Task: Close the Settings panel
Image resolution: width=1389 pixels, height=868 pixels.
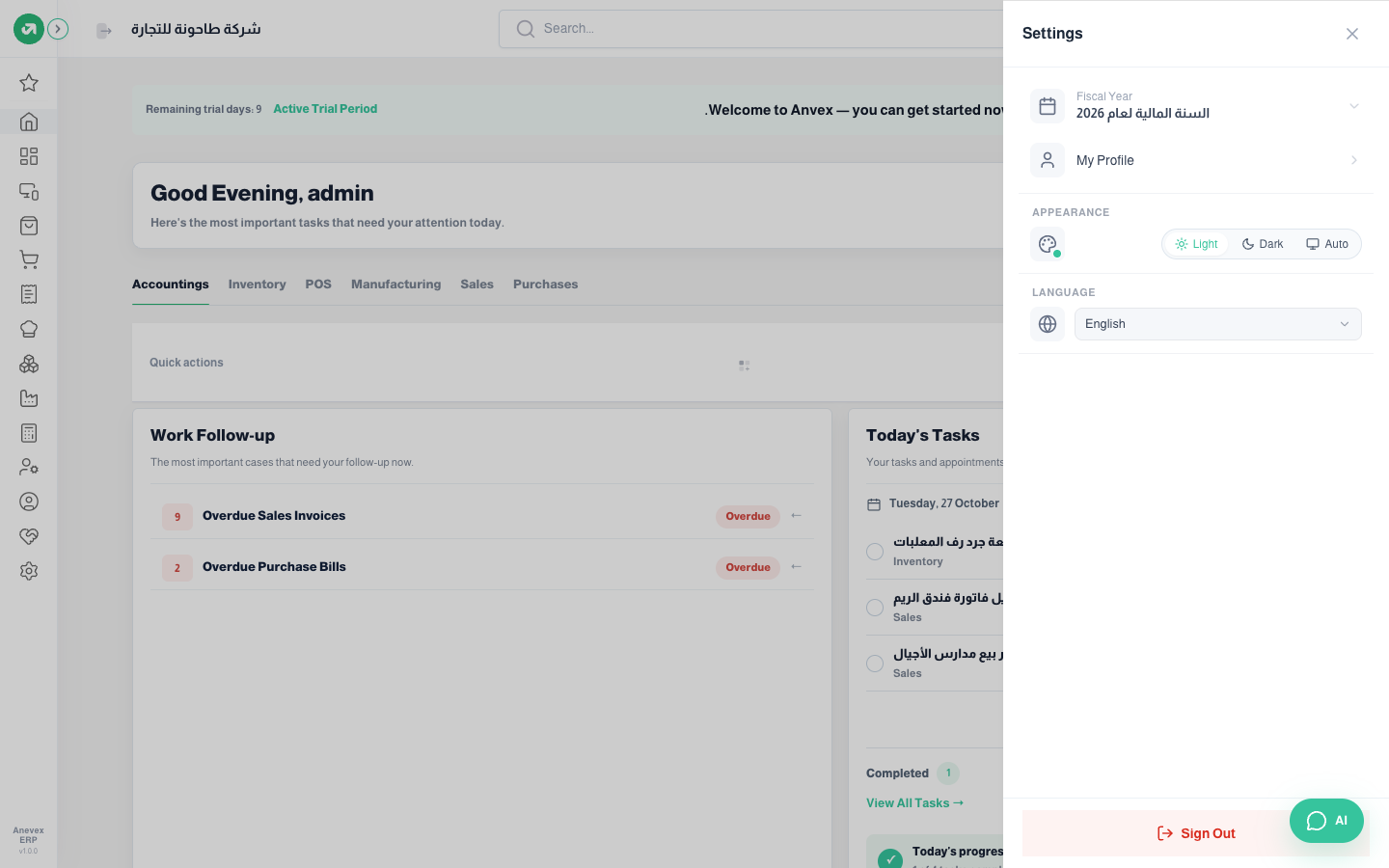Action: point(1352,34)
